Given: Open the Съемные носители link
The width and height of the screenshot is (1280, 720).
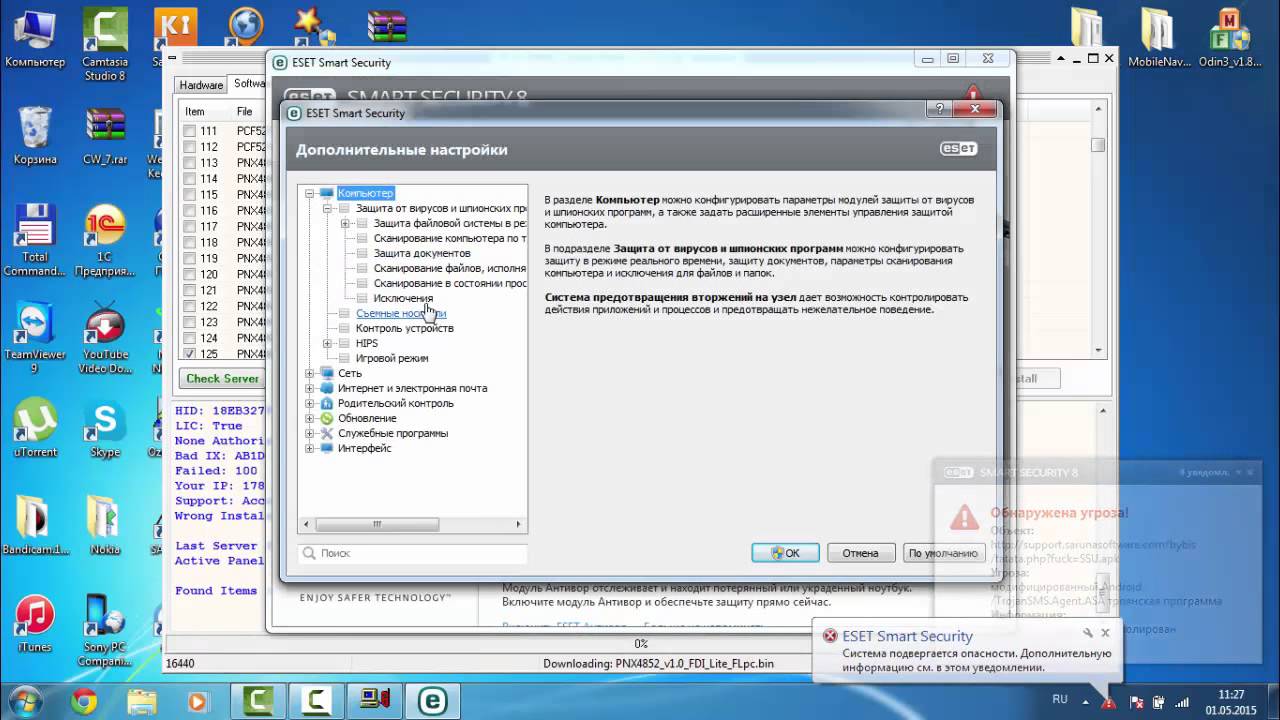Looking at the screenshot, I should (x=401, y=313).
